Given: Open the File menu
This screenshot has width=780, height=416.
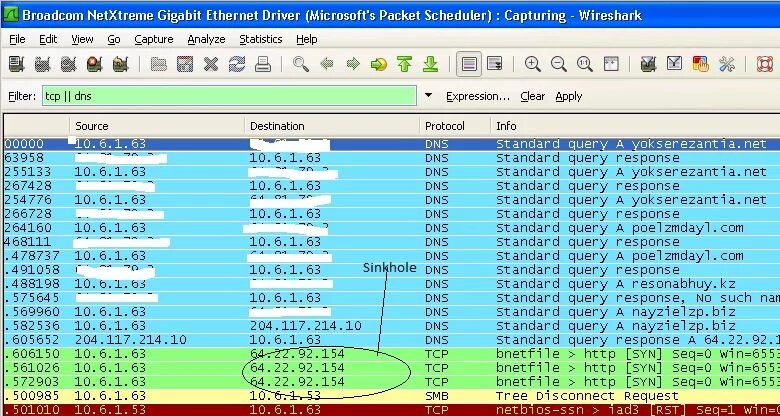Looking at the screenshot, I should [x=17, y=39].
